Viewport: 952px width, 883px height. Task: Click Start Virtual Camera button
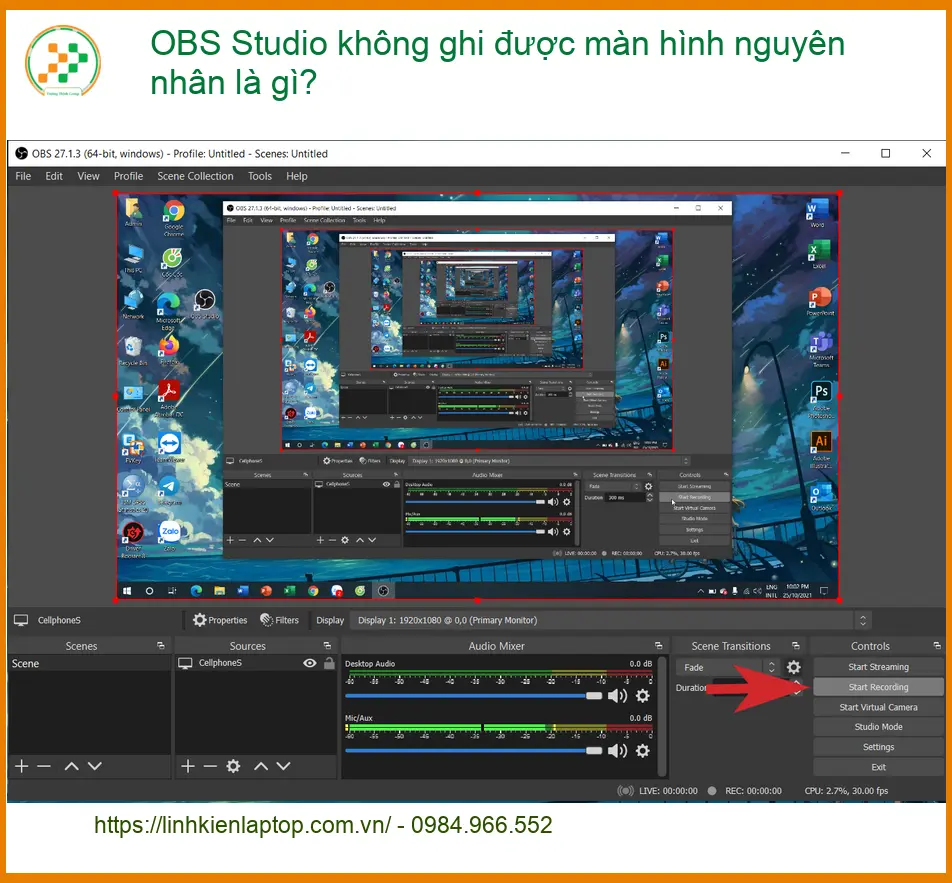[x=879, y=707]
